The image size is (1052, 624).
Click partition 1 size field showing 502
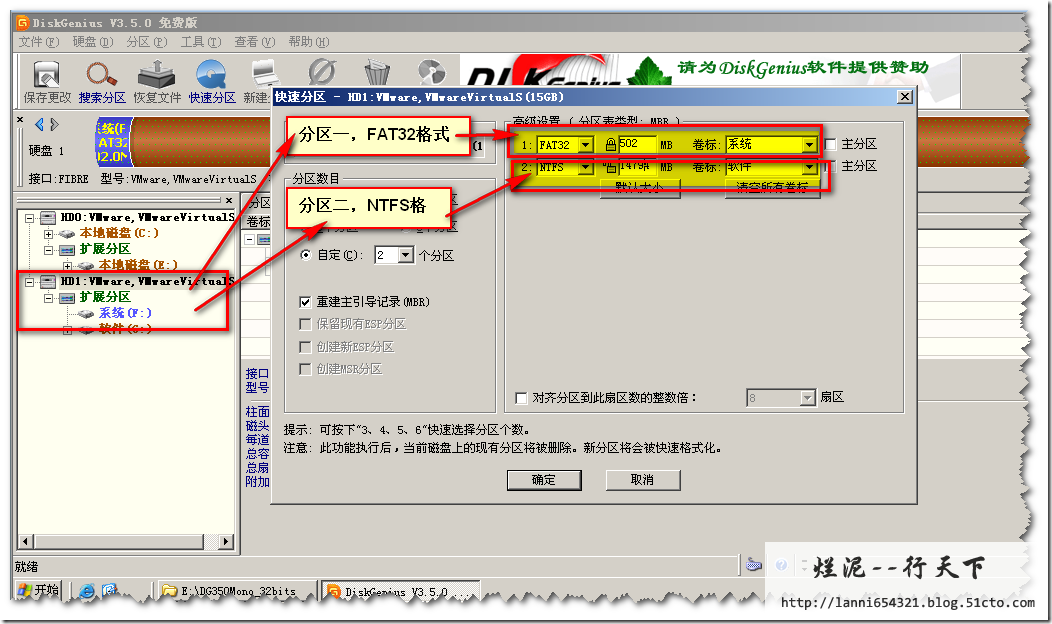pyautogui.click(x=637, y=144)
